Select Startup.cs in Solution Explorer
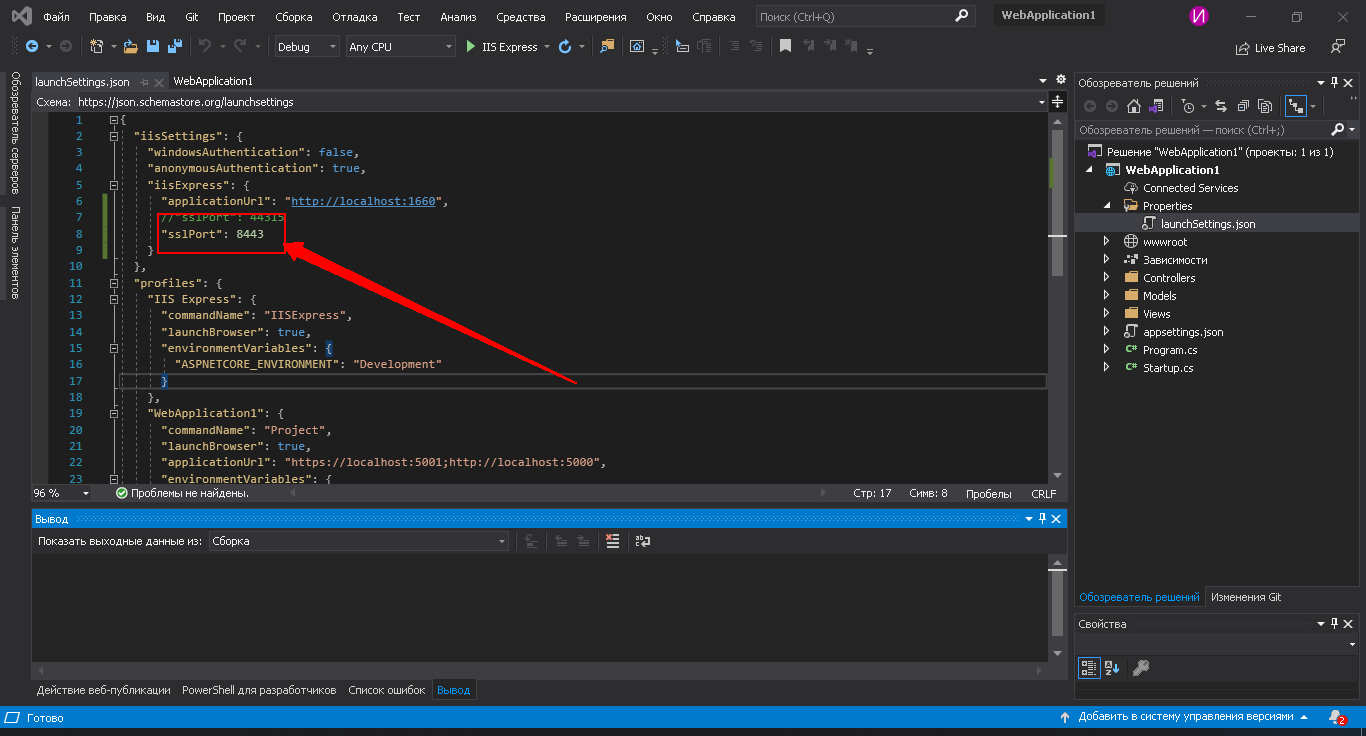Image resolution: width=1366 pixels, height=736 pixels. 1167,368
